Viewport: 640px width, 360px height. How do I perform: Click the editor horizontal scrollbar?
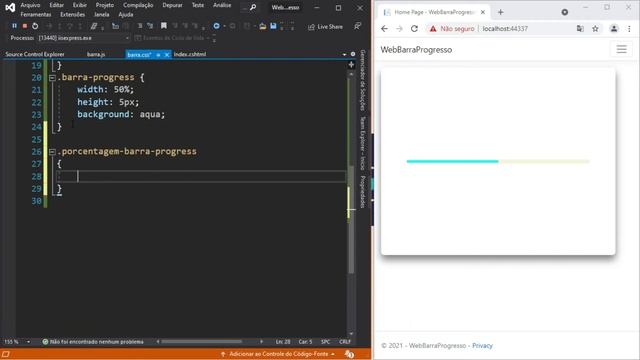coord(201,342)
